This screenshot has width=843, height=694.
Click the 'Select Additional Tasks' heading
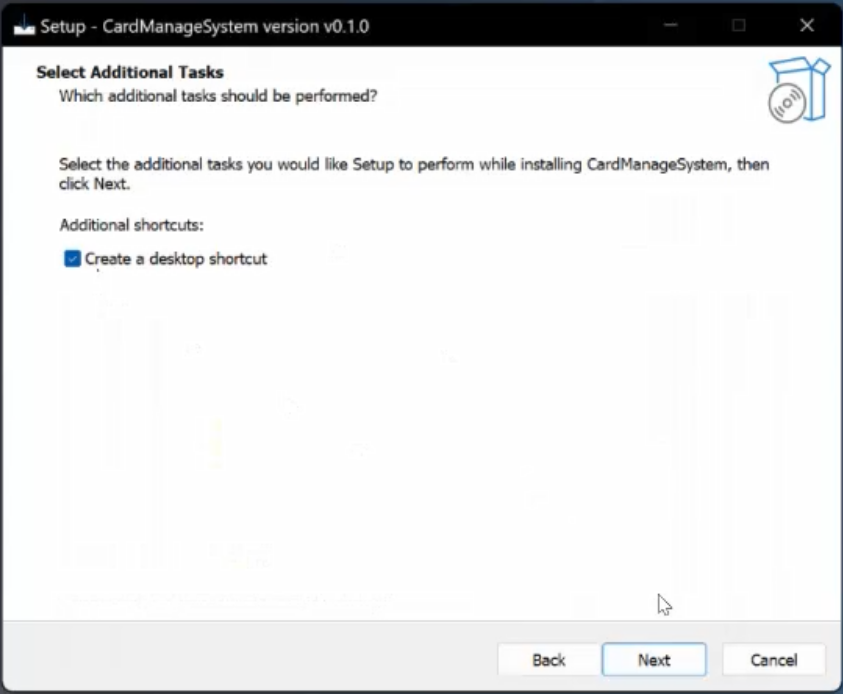tap(130, 72)
